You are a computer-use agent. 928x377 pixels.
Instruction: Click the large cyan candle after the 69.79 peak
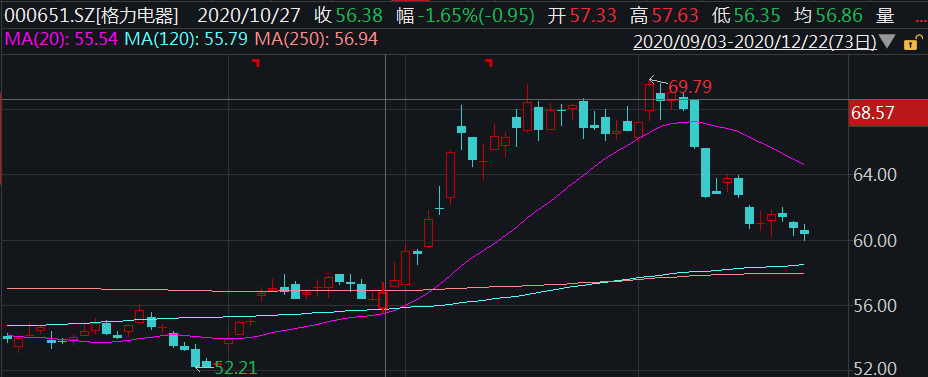694,123
